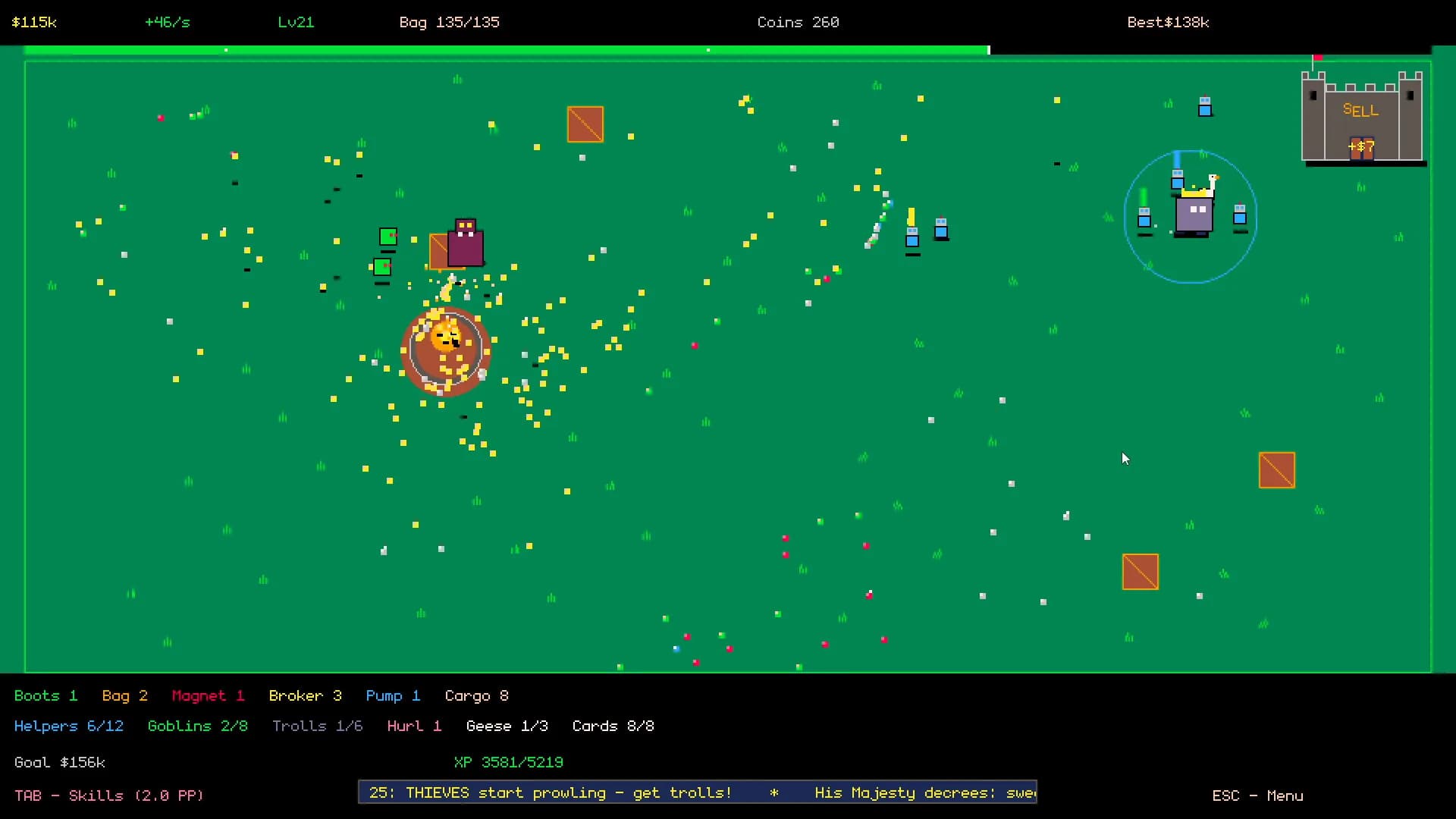Buy more Geese 1/3
This screenshot has width=1456, height=819.
pyautogui.click(x=507, y=726)
